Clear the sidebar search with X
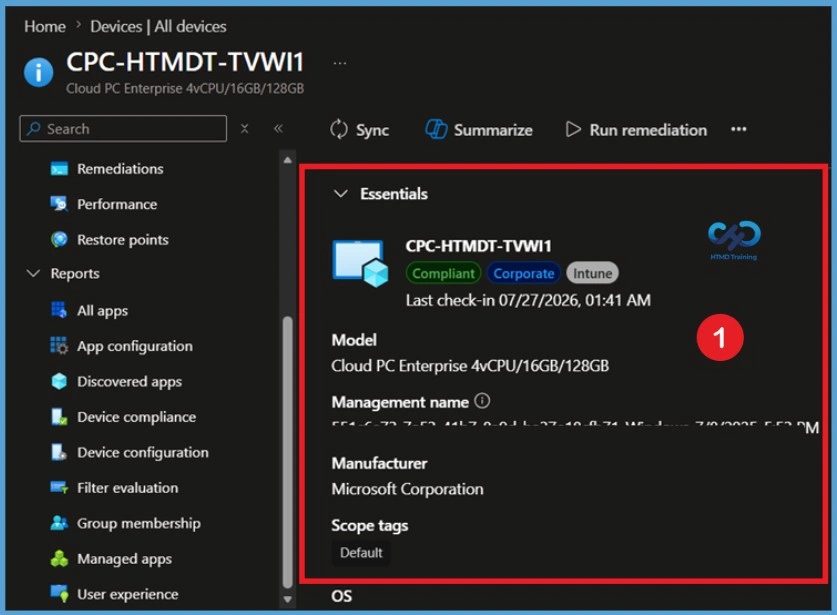 coord(244,129)
